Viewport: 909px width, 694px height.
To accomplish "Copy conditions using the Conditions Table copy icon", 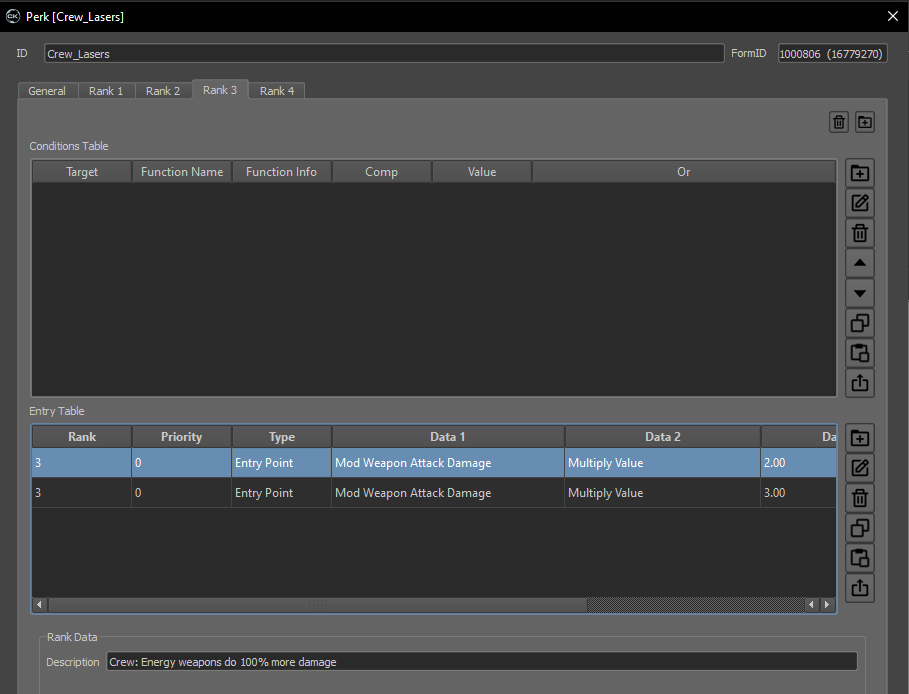I will click(860, 323).
